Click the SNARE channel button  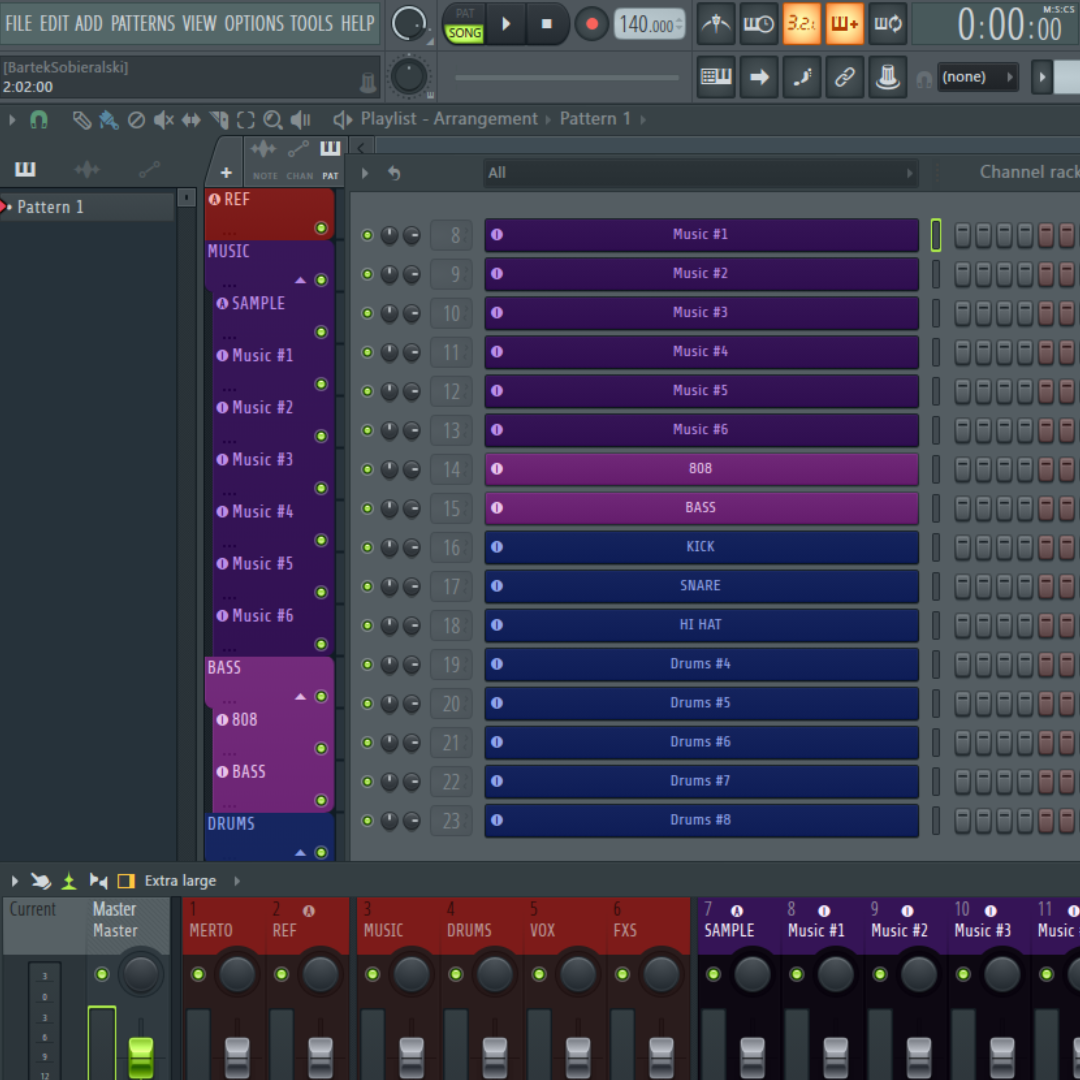click(701, 586)
